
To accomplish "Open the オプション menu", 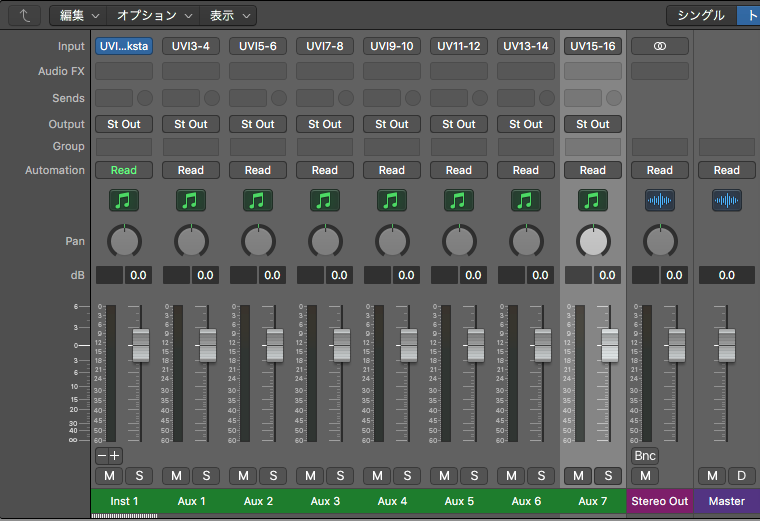I will (154, 16).
